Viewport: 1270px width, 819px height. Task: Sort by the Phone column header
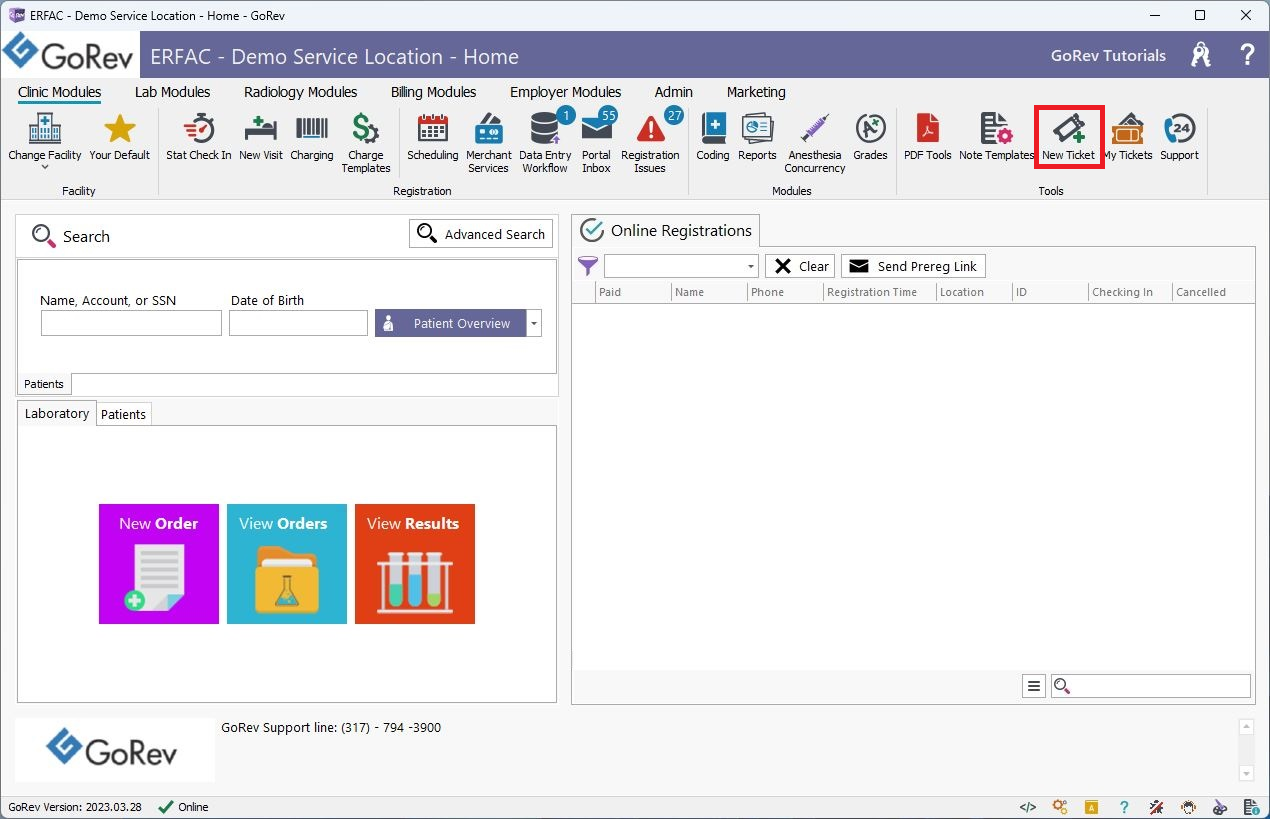pos(785,292)
